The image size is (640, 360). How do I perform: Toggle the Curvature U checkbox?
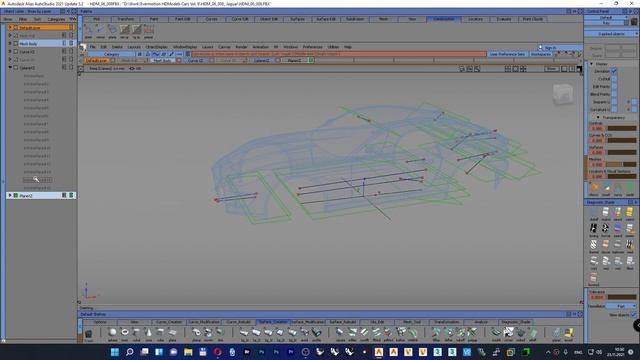[x=614, y=110]
